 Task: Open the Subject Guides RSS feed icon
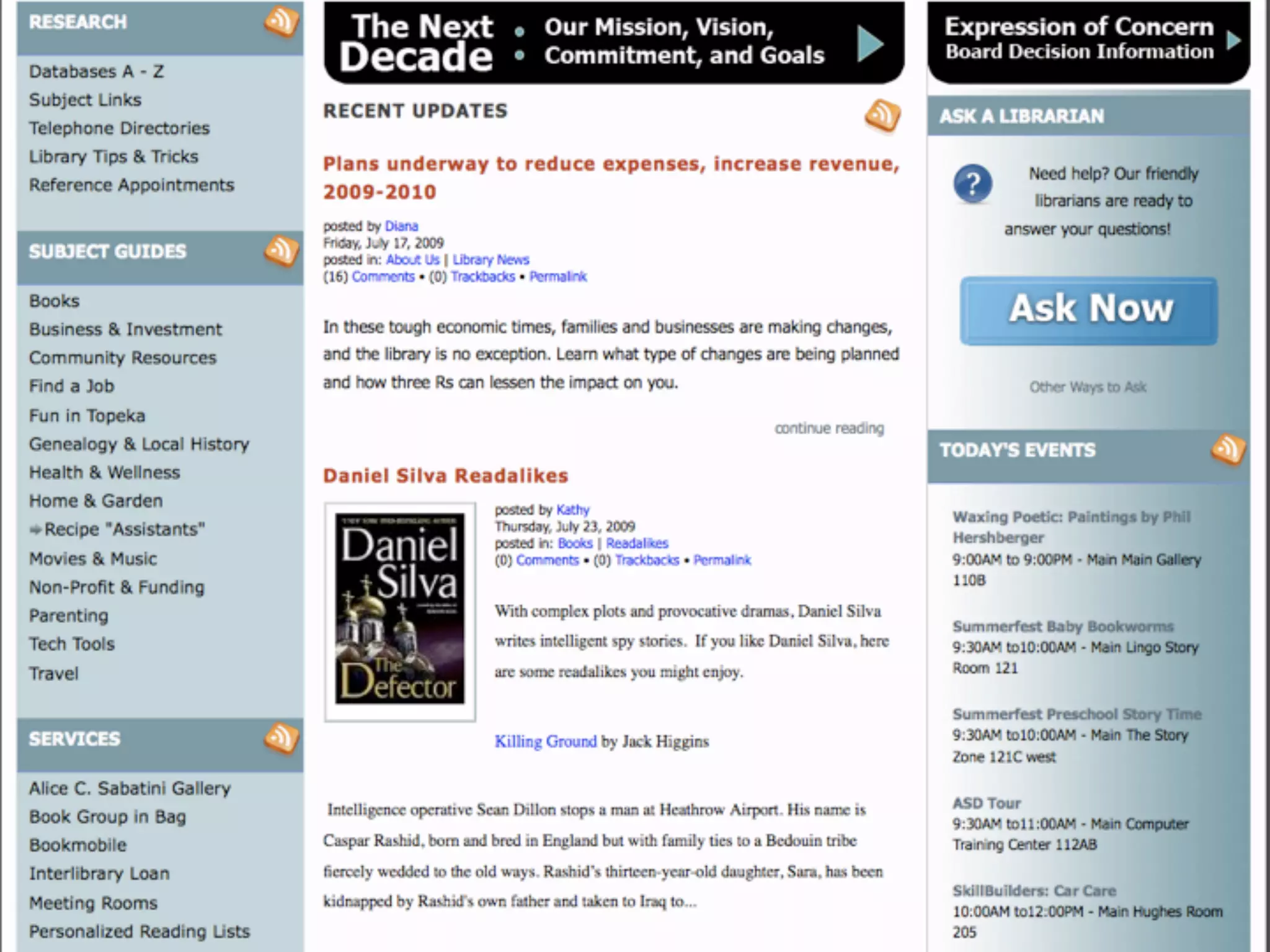click(281, 251)
